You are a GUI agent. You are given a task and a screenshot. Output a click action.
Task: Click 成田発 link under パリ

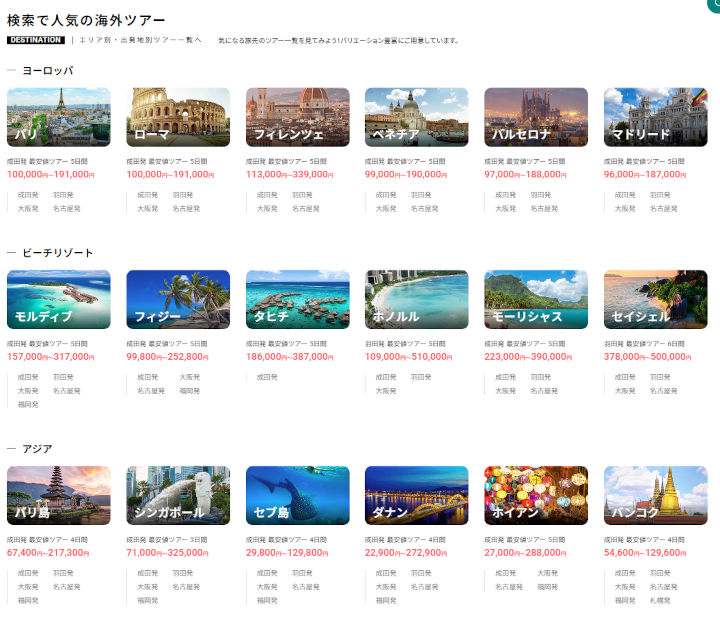point(28,195)
